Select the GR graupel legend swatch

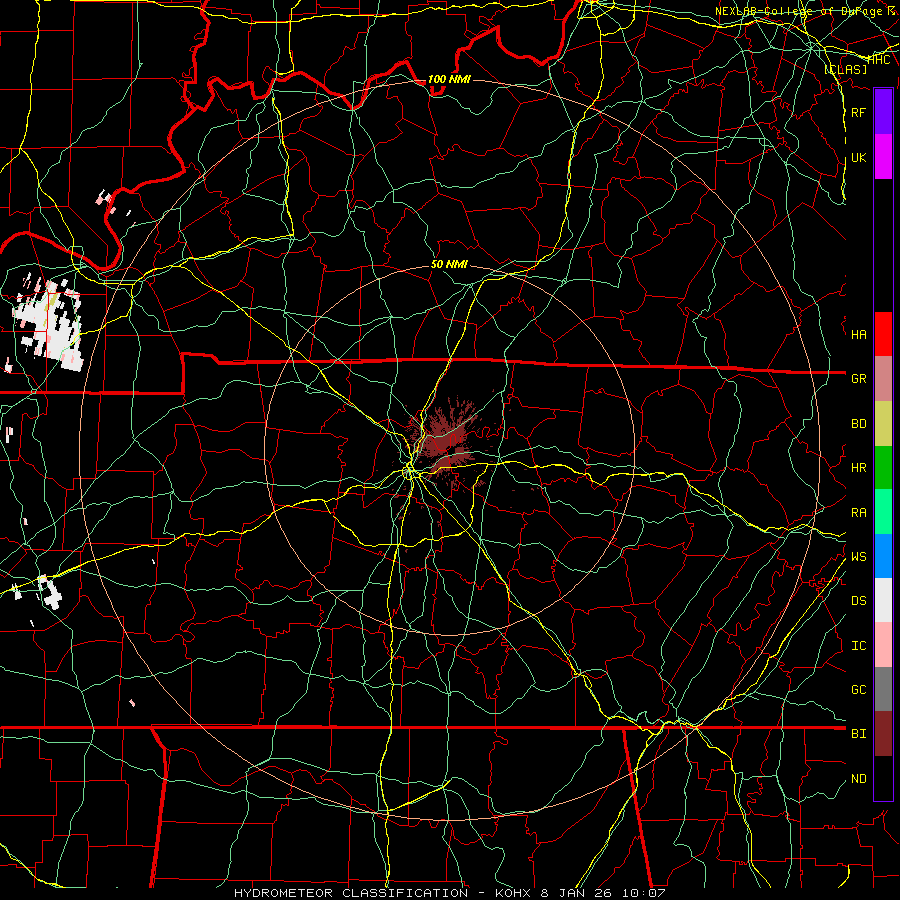coord(883,379)
